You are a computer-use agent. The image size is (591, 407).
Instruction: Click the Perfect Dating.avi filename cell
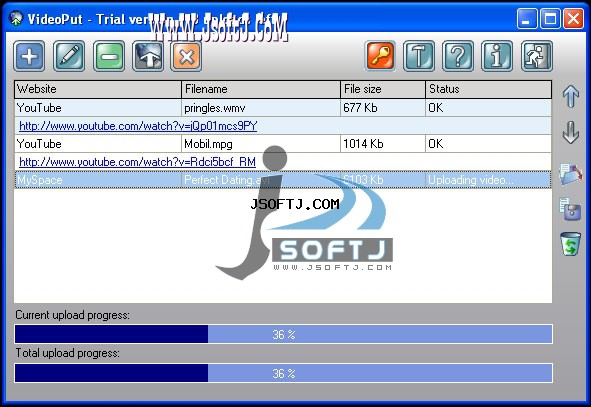tap(261, 180)
